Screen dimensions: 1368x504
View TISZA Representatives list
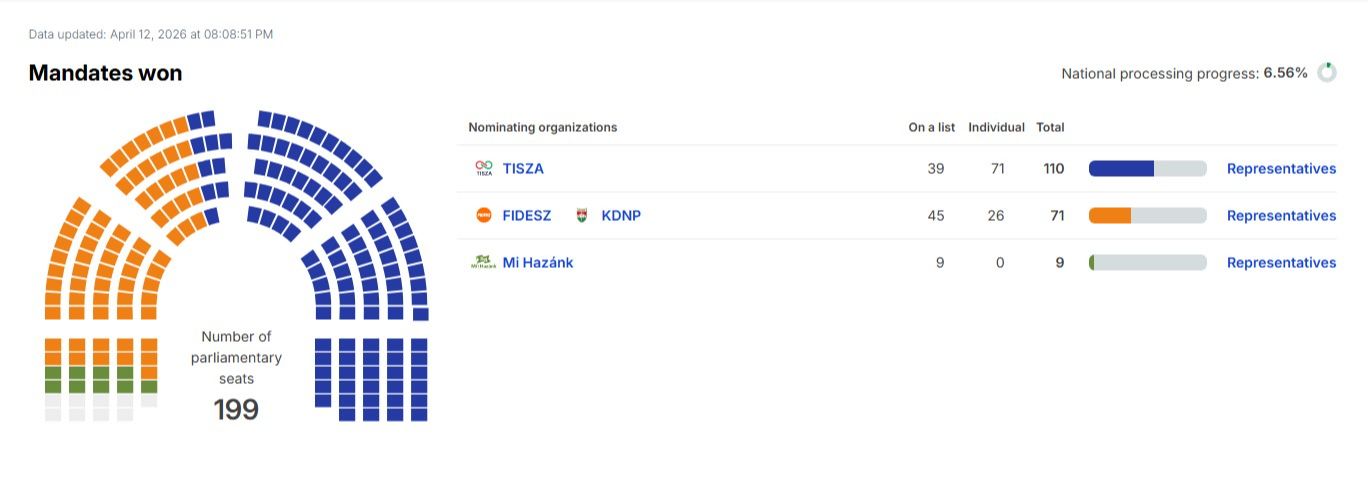click(x=1281, y=168)
